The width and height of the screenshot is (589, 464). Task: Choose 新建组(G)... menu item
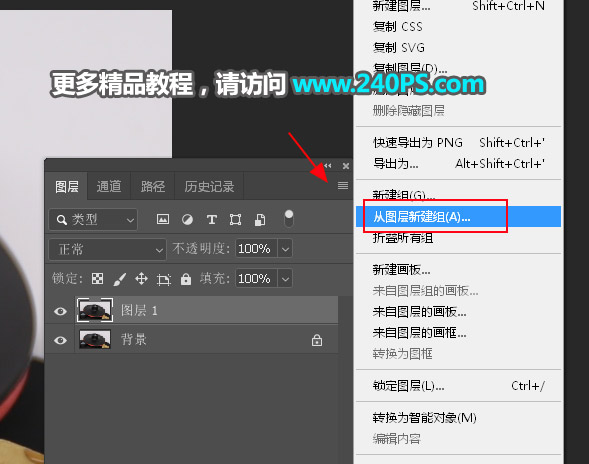click(458, 195)
